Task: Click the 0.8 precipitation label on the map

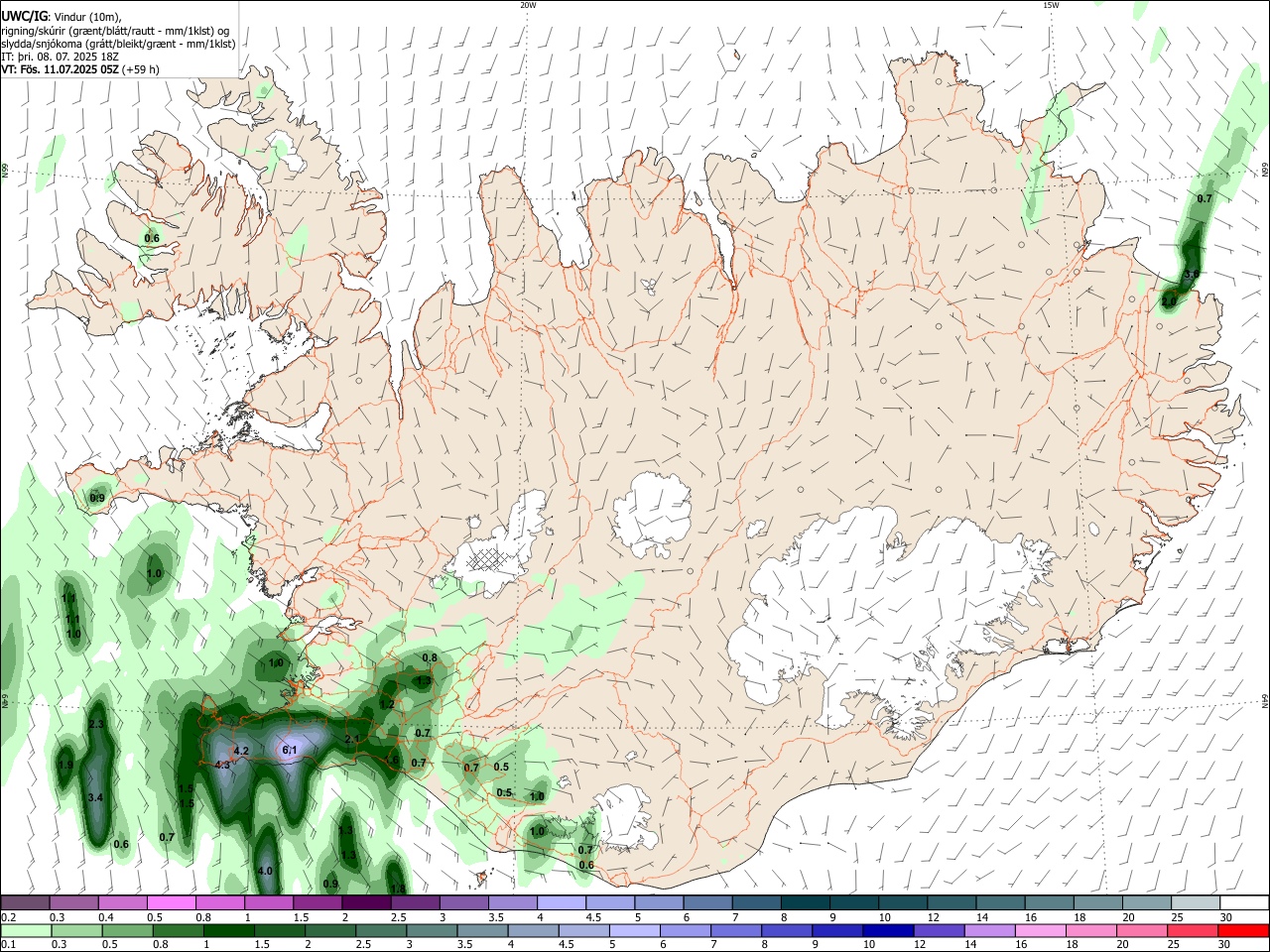Action: tap(430, 657)
